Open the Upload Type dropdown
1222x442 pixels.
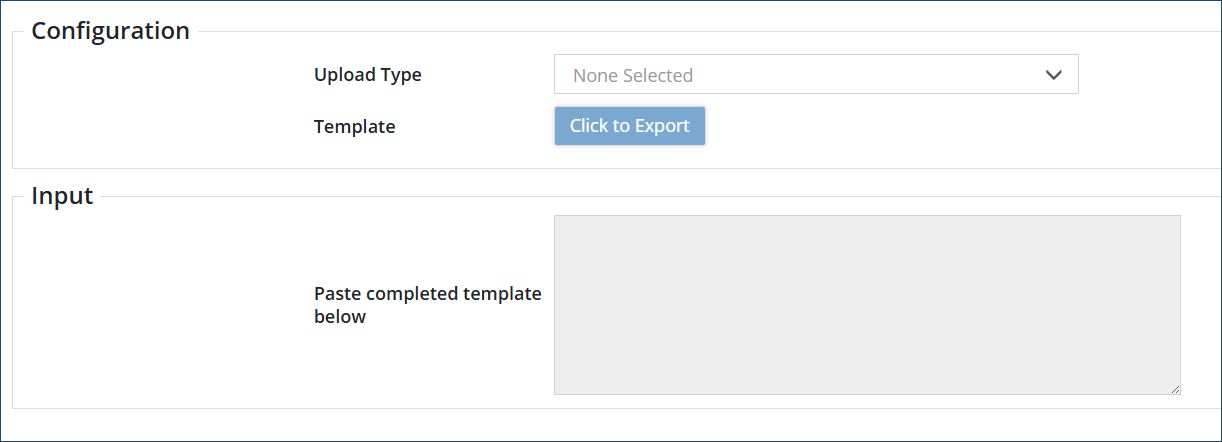[815, 75]
